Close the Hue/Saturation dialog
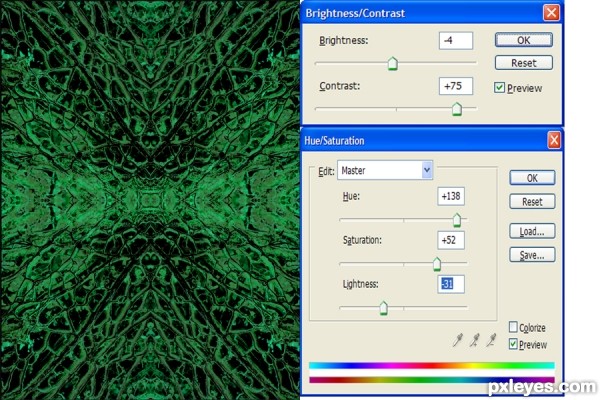 coord(554,140)
